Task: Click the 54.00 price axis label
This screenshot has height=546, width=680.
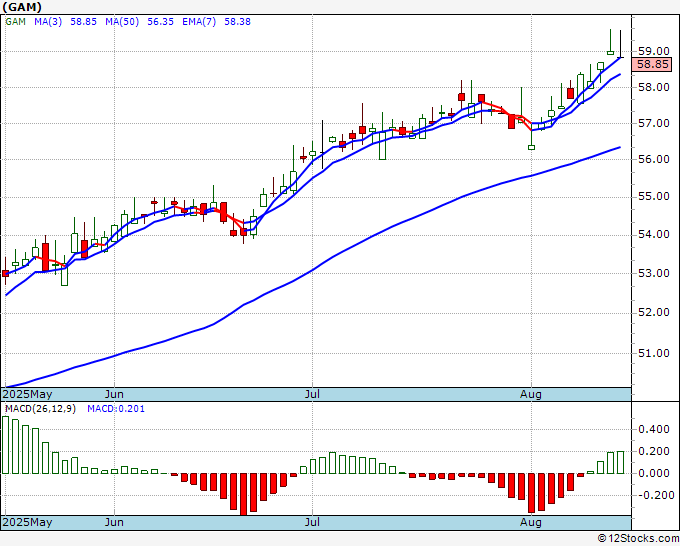Action: pyautogui.click(x=654, y=234)
